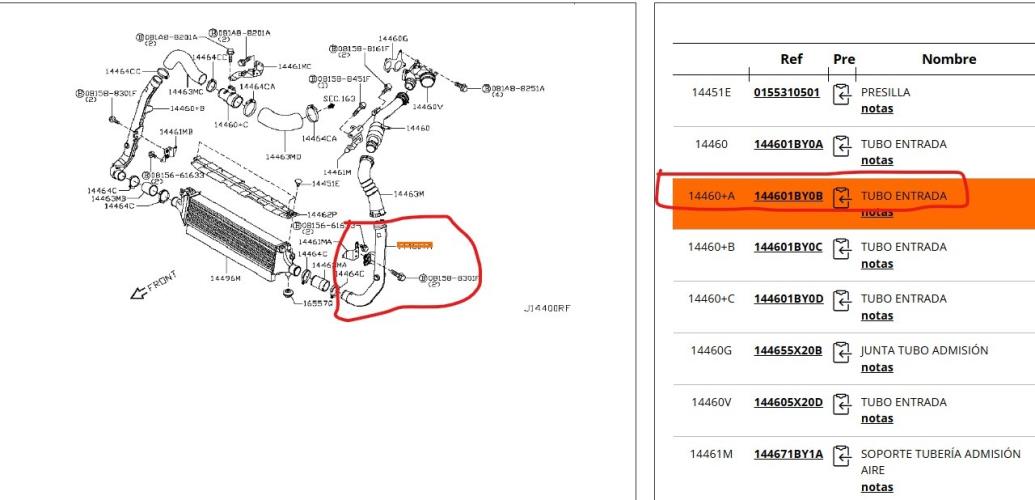Open part reference 144671BY1A
Viewport: 1035px width, 500px height.
coord(788,454)
